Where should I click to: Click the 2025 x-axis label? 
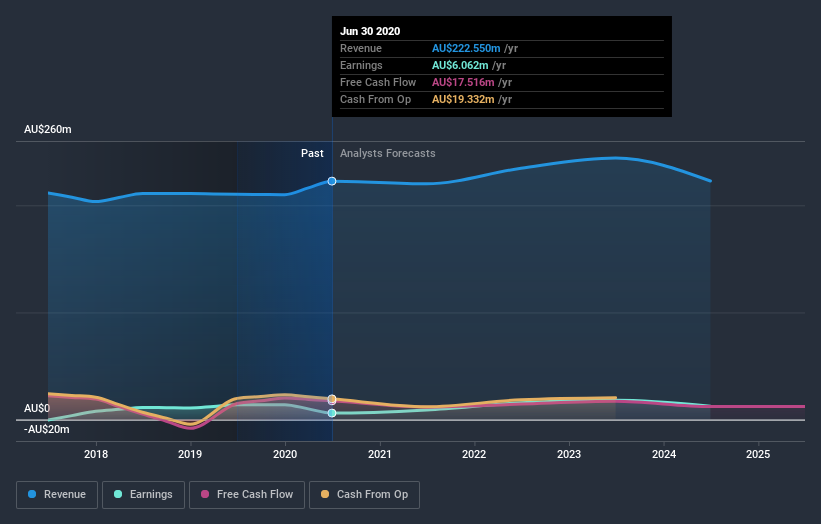point(758,454)
